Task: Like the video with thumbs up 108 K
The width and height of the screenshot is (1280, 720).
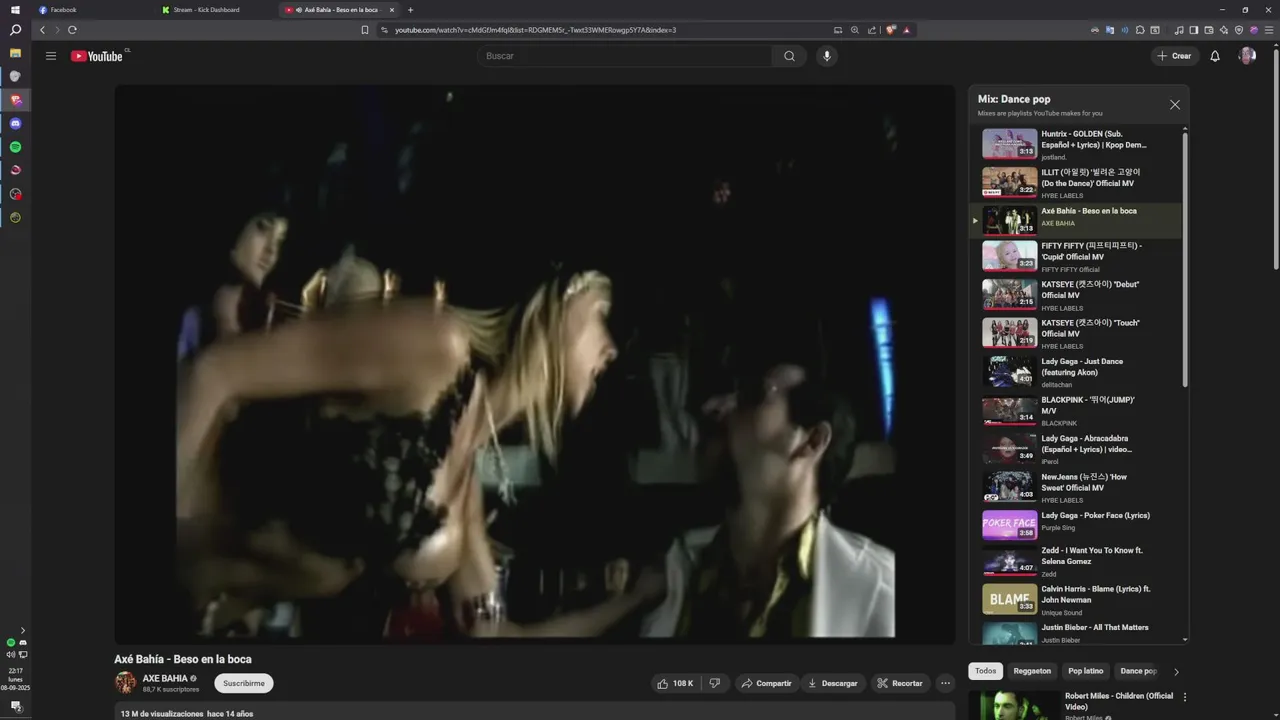Action: point(675,683)
